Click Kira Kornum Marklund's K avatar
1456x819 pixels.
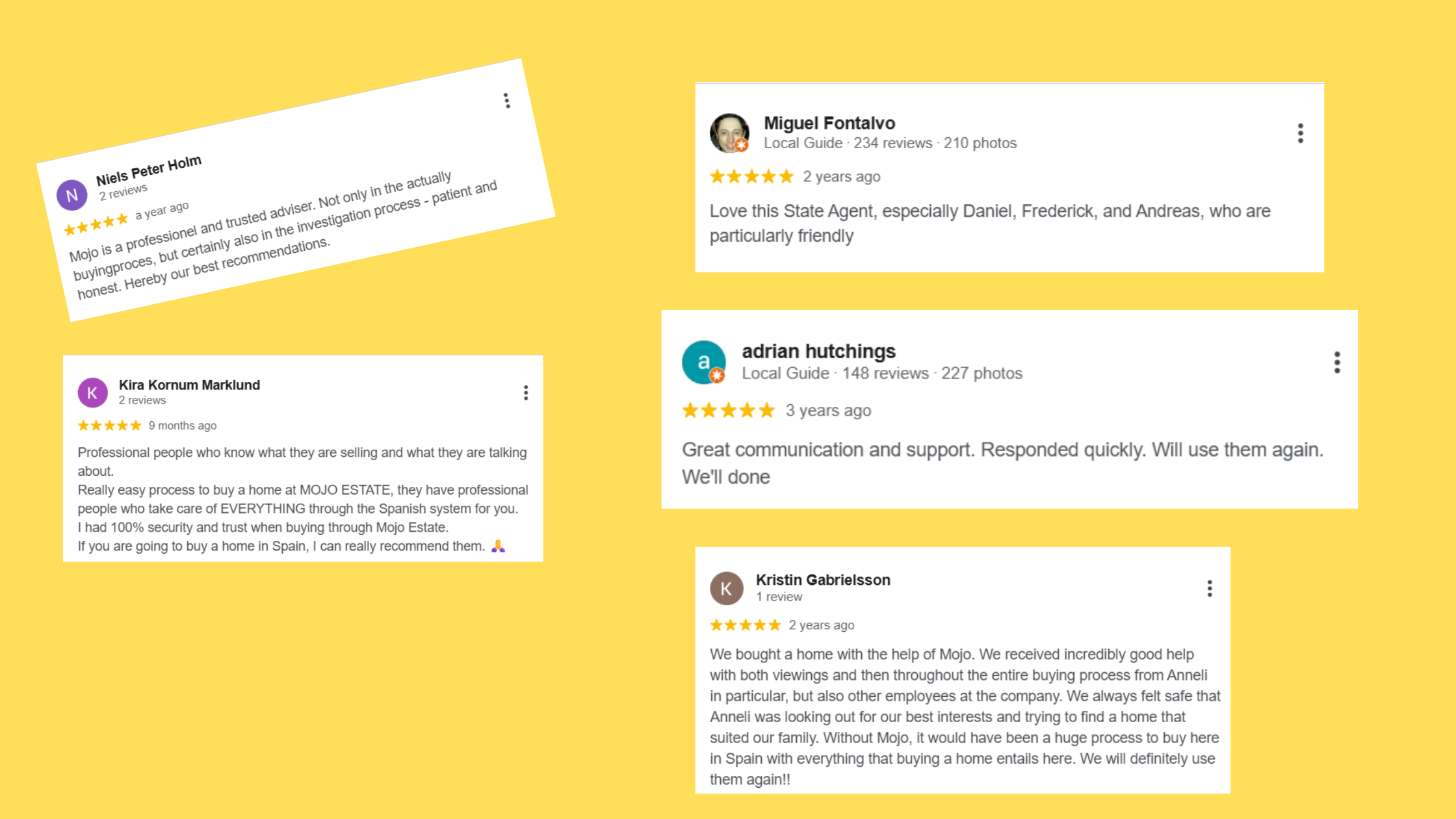[x=92, y=393]
